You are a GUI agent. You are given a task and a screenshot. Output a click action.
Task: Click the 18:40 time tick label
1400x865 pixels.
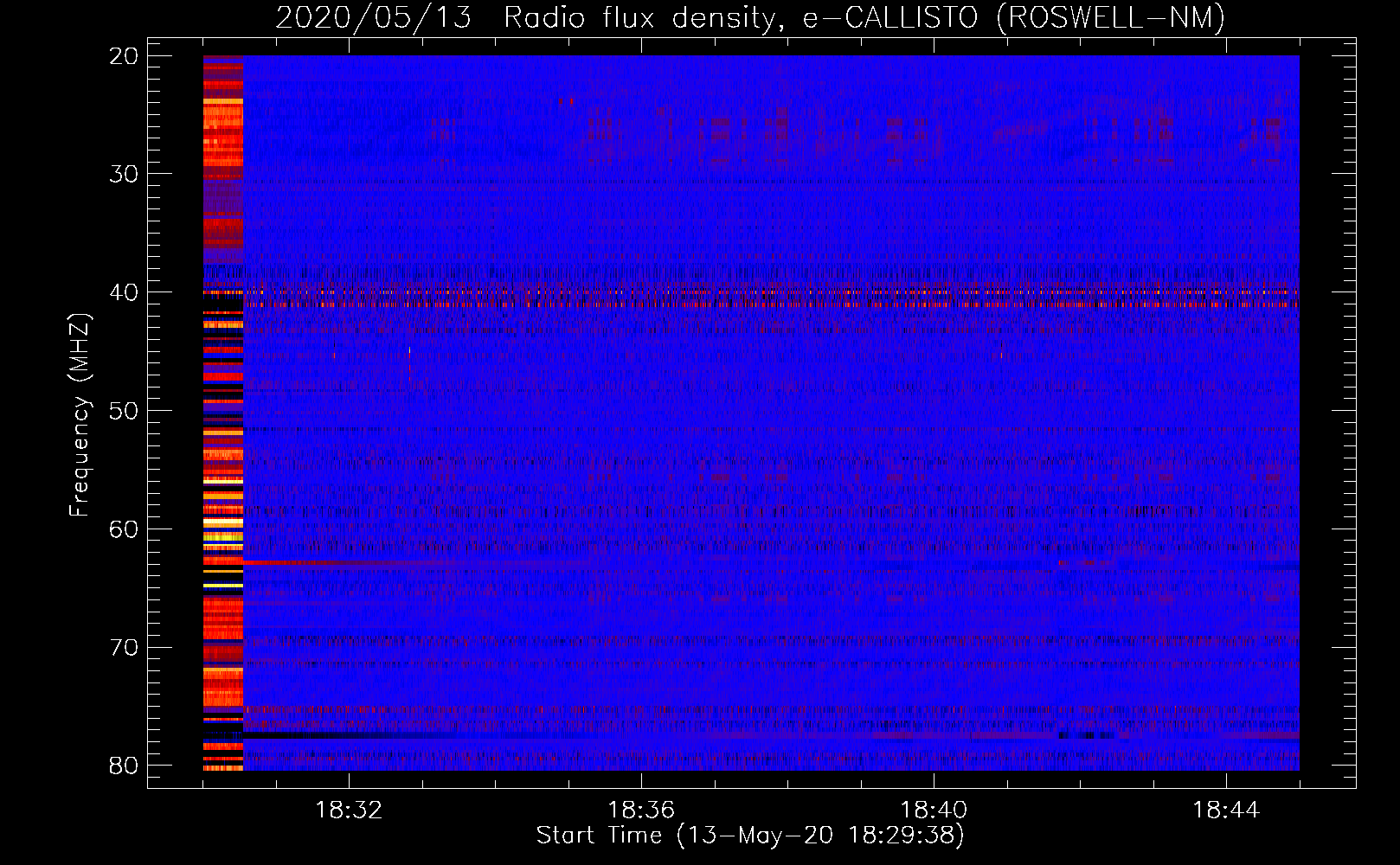(x=934, y=810)
